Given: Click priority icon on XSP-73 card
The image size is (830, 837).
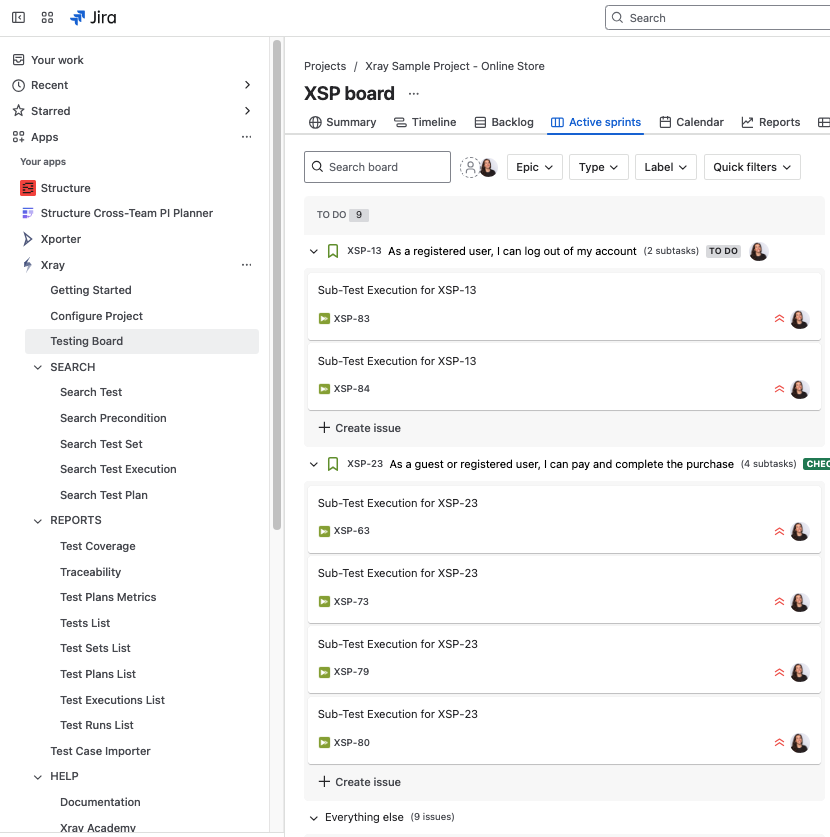Looking at the screenshot, I should [779, 602].
